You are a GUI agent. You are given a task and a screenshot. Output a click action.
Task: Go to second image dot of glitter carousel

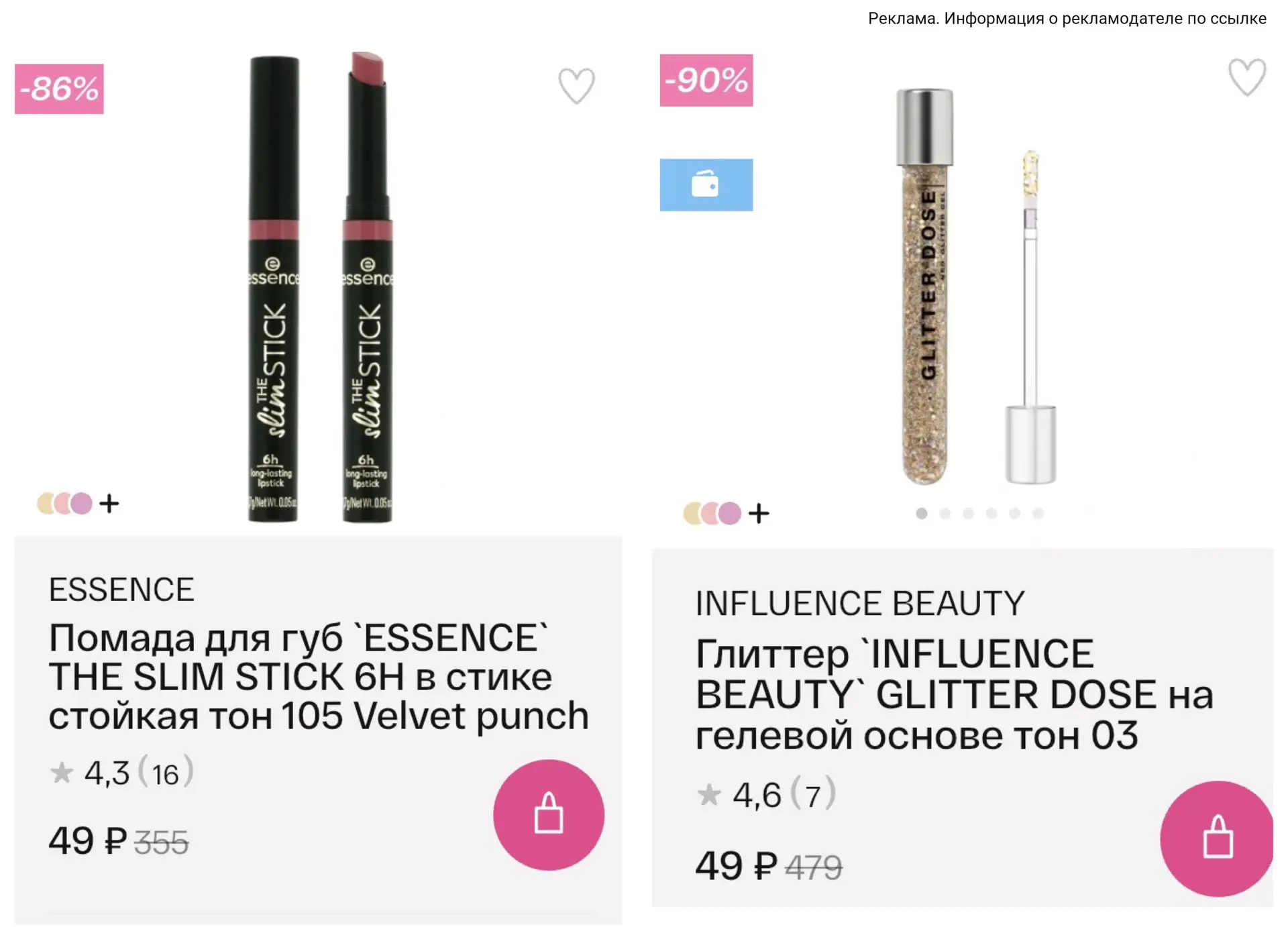[945, 513]
